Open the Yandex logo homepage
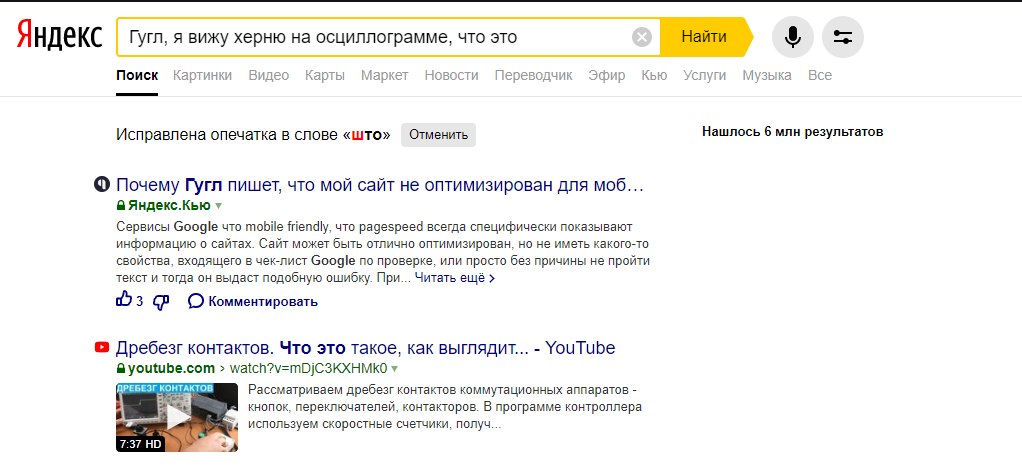The image size is (1022, 471). click(59, 36)
